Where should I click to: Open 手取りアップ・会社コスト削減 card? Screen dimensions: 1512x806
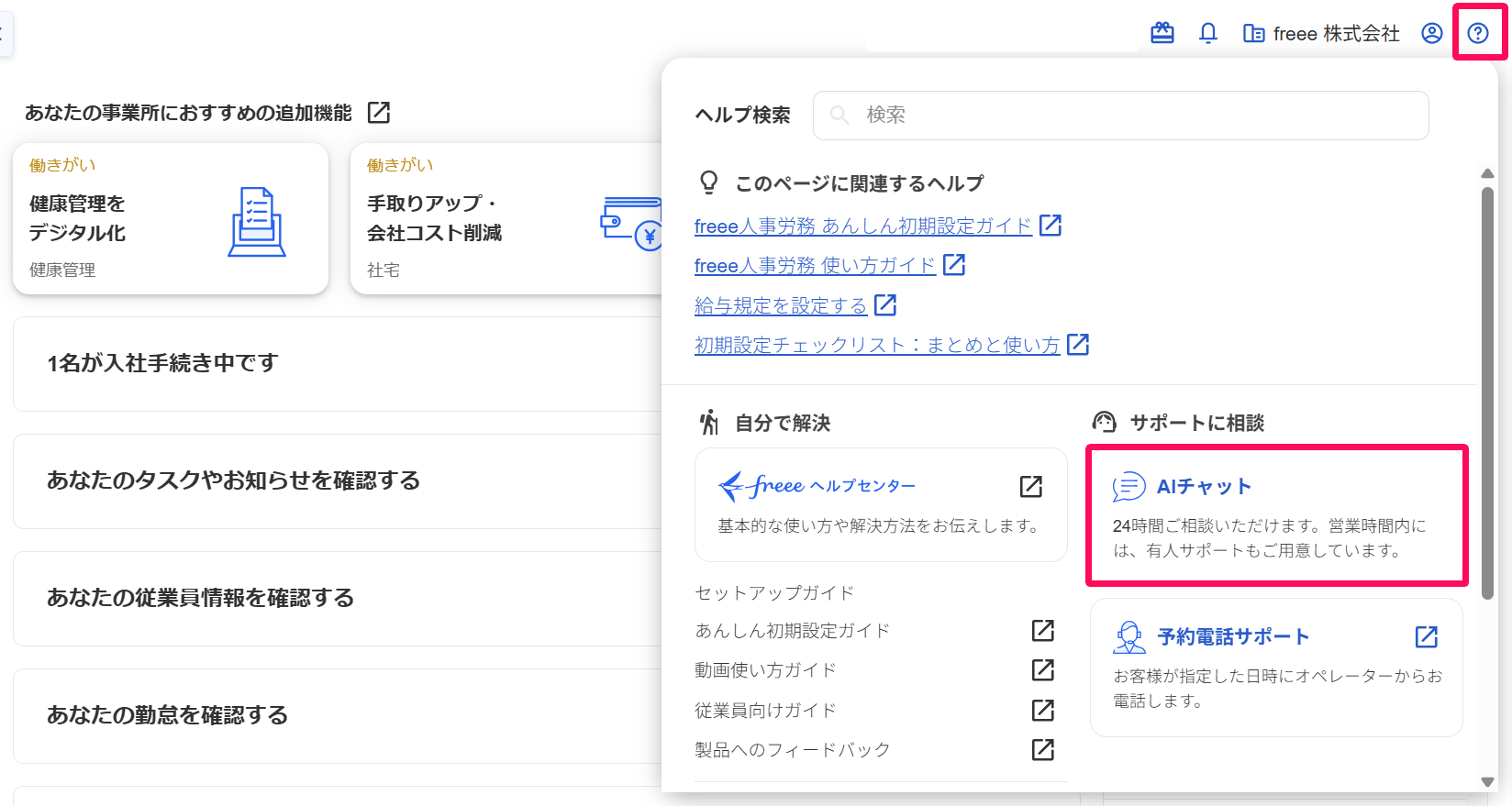pos(506,218)
